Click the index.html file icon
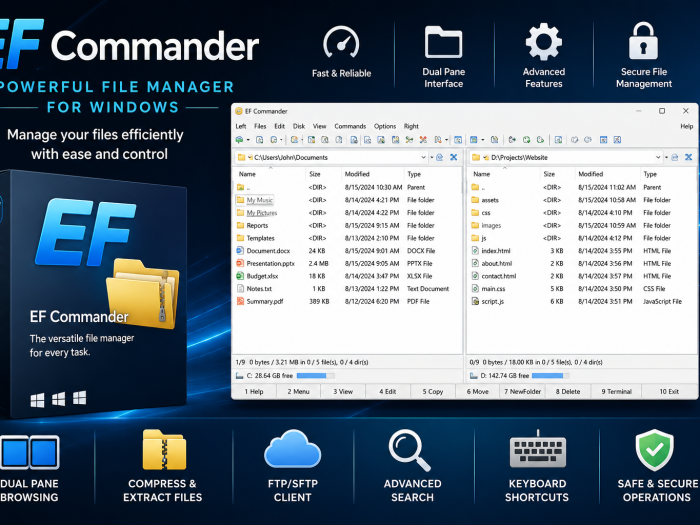The height and width of the screenshot is (525, 700). 475,250
